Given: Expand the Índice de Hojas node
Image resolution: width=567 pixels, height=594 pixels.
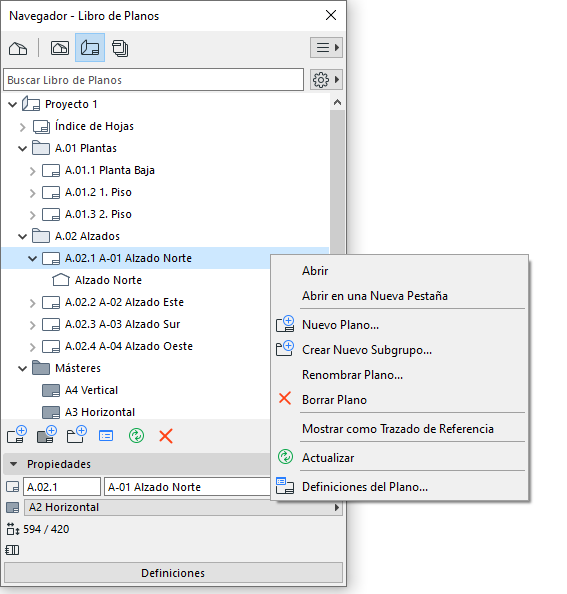Looking at the screenshot, I should click(x=23, y=127).
